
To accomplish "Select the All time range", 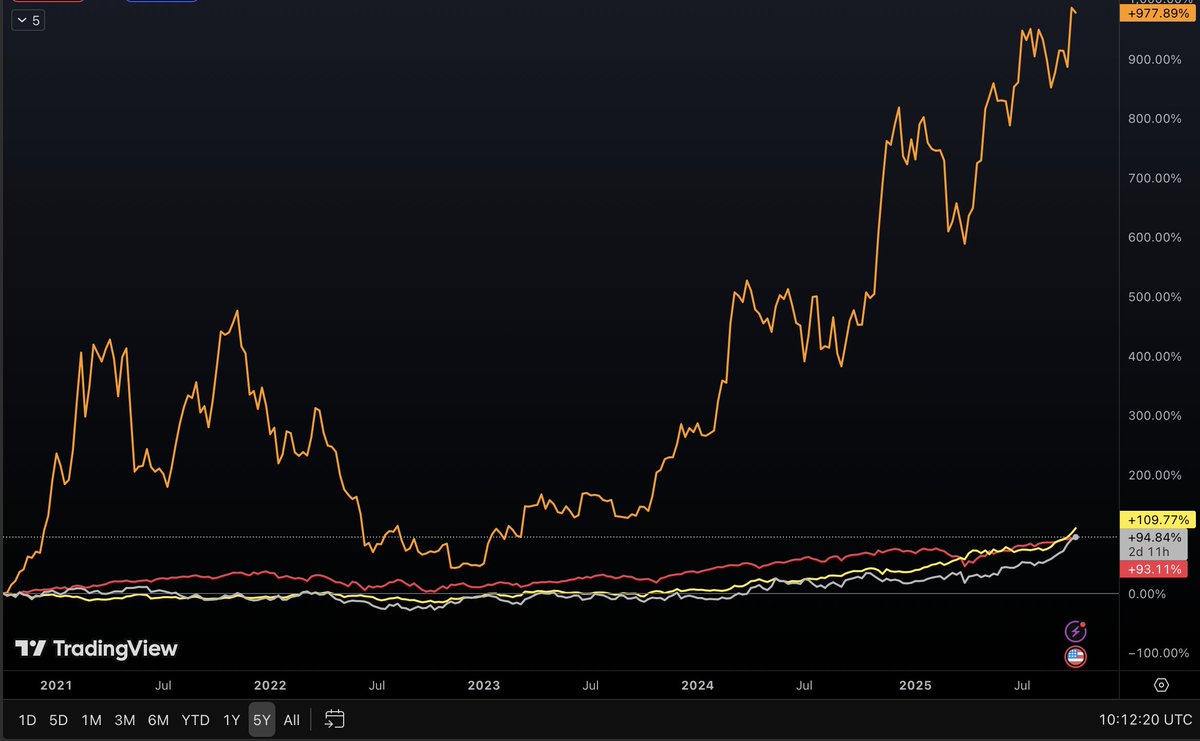I will [291, 720].
